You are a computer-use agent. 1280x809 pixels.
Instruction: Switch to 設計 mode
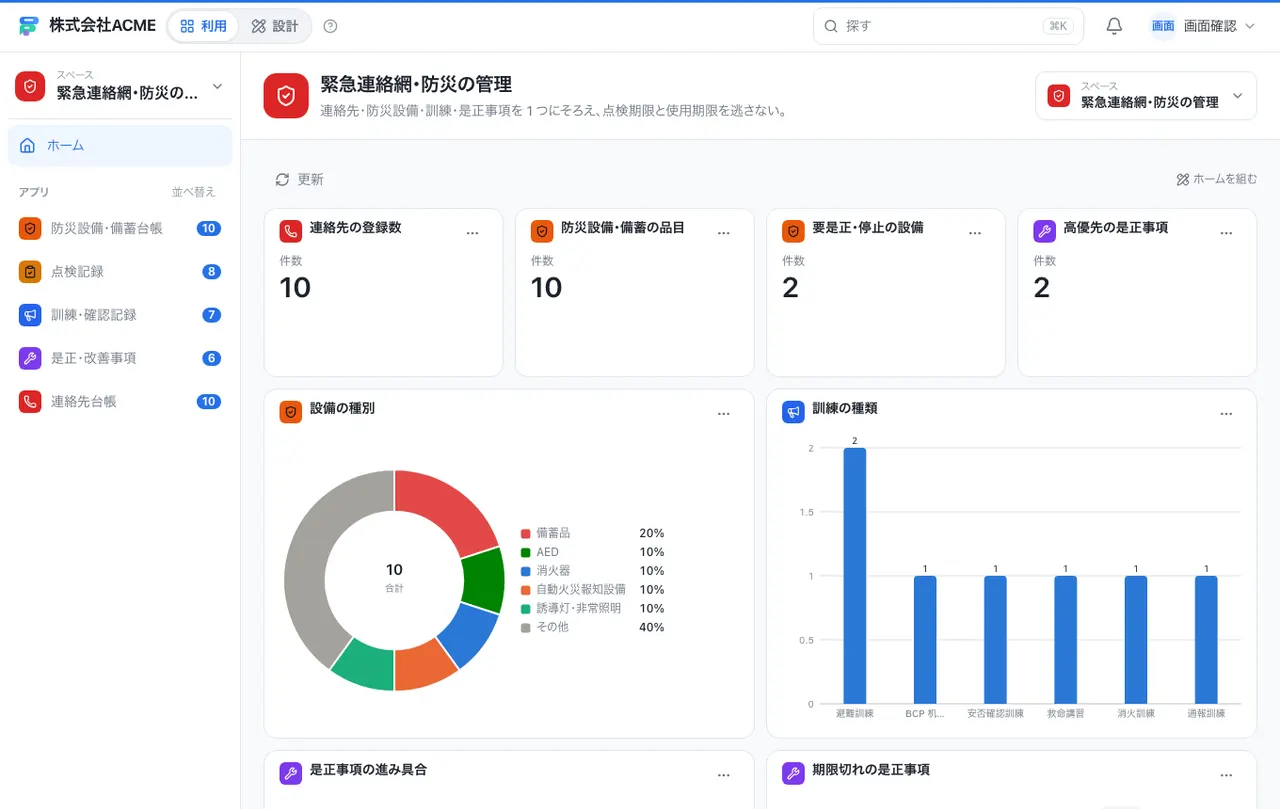point(275,26)
